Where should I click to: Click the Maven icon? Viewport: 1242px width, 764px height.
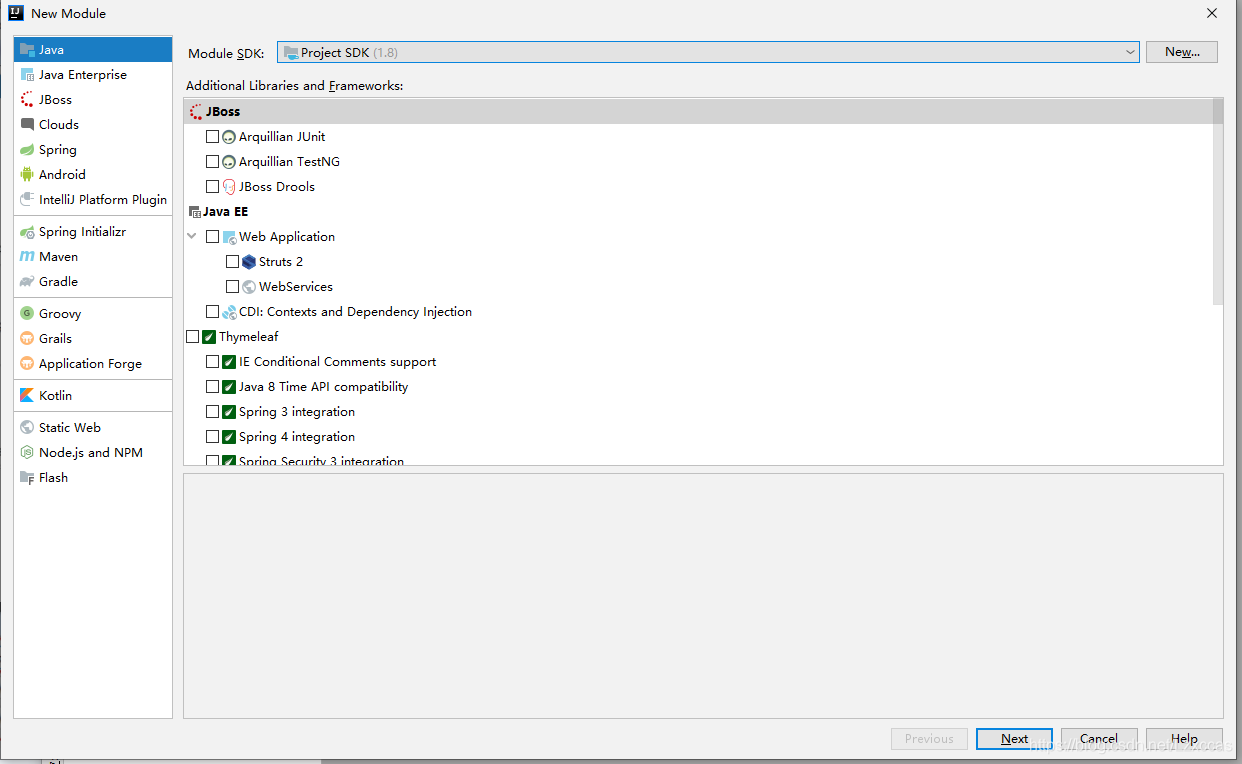27,256
